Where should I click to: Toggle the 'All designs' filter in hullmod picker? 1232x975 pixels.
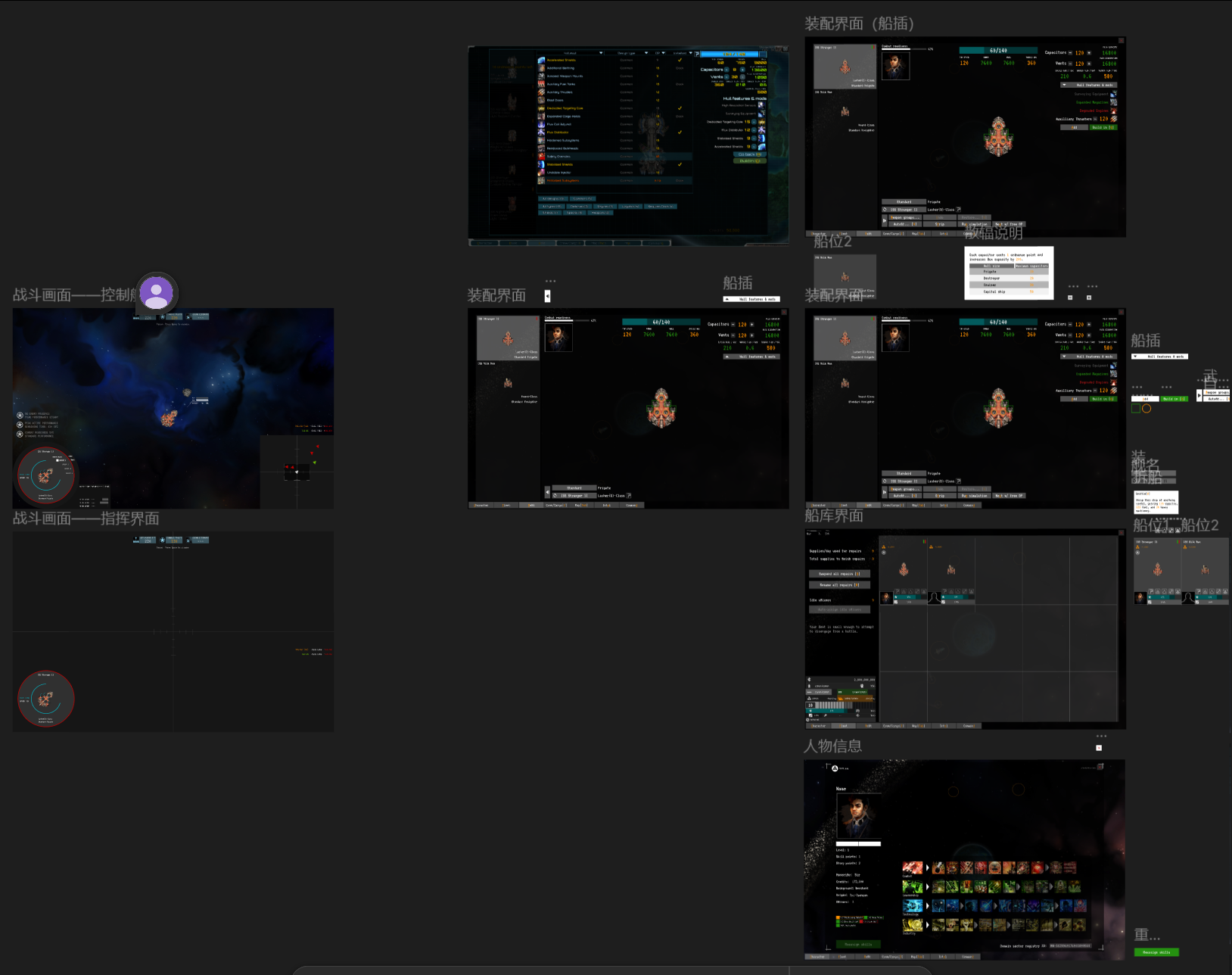click(553, 199)
